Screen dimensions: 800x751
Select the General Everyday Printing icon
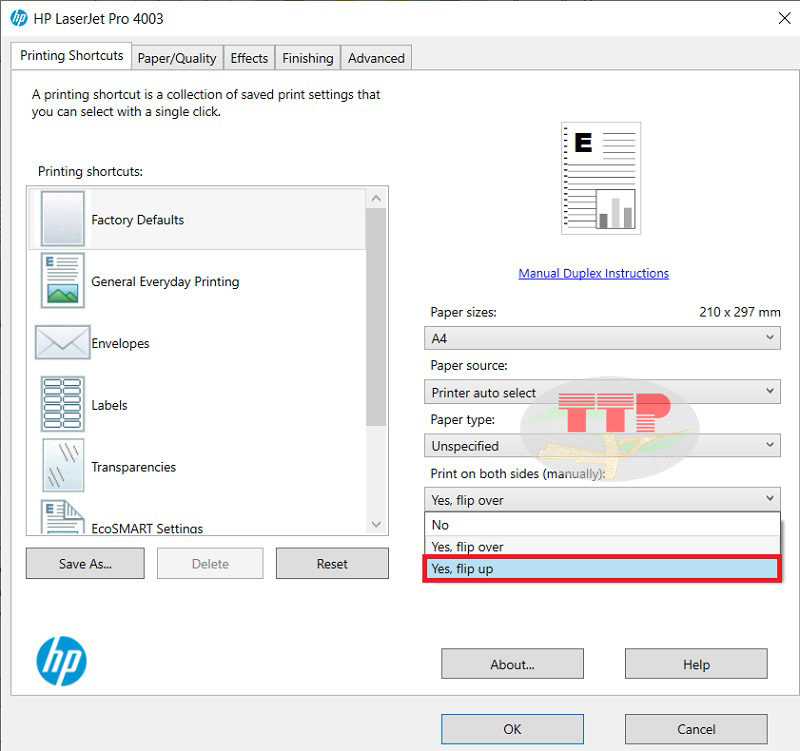(x=62, y=280)
